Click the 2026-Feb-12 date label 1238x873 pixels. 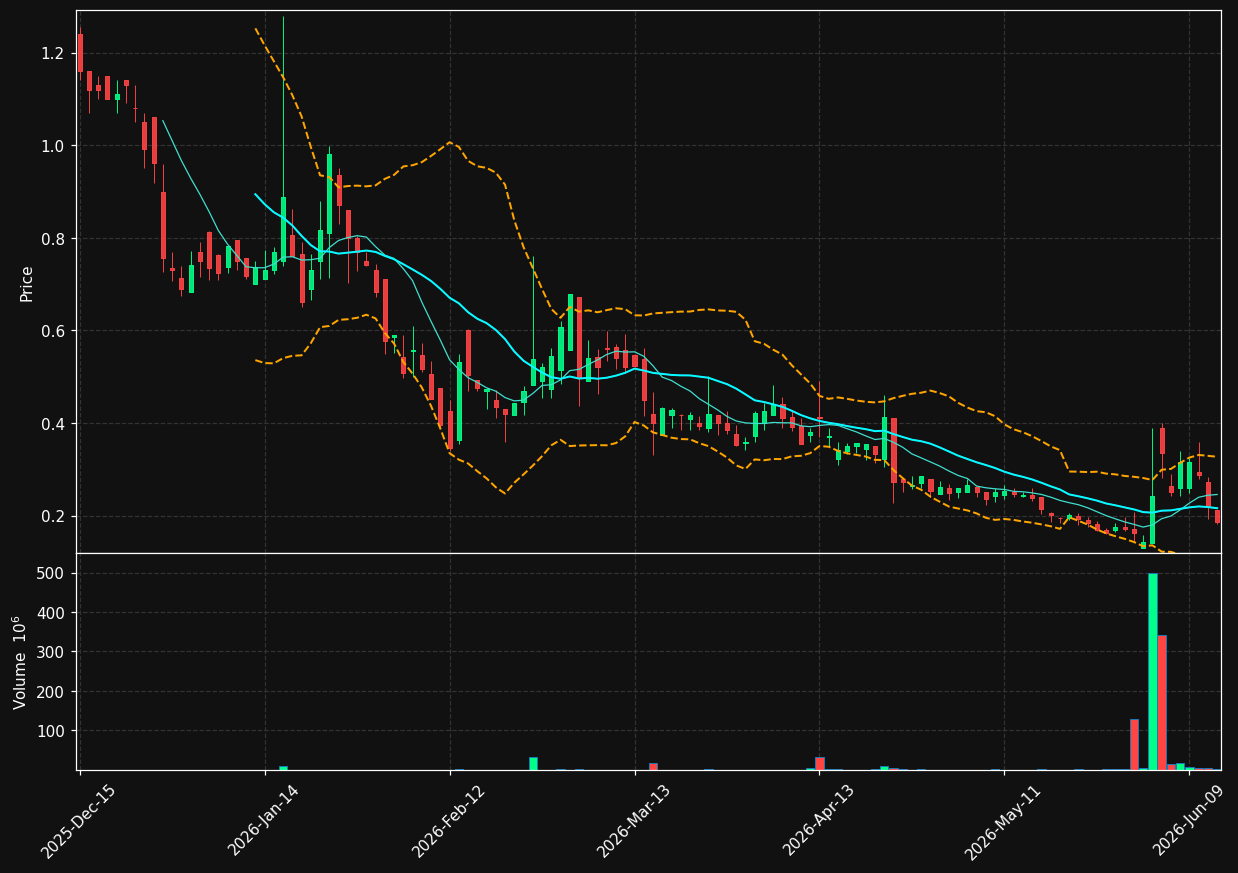point(449,821)
